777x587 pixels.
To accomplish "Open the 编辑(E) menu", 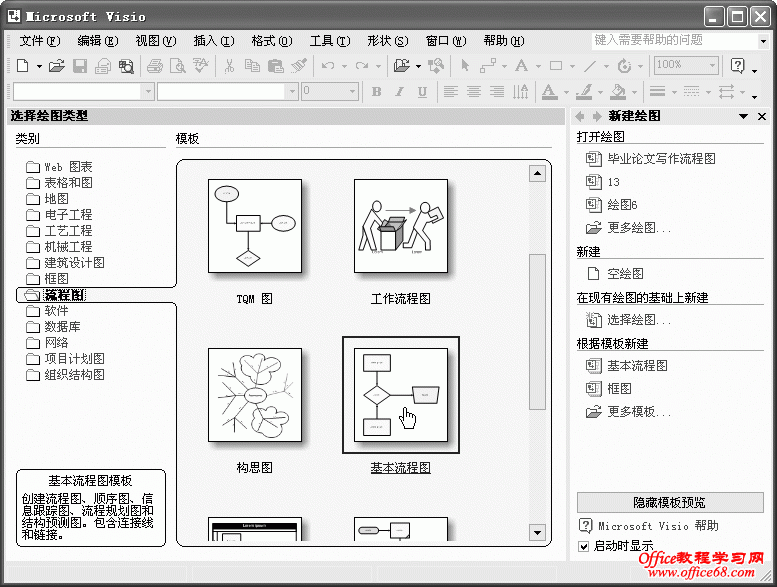I will pyautogui.click(x=98, y=41).
